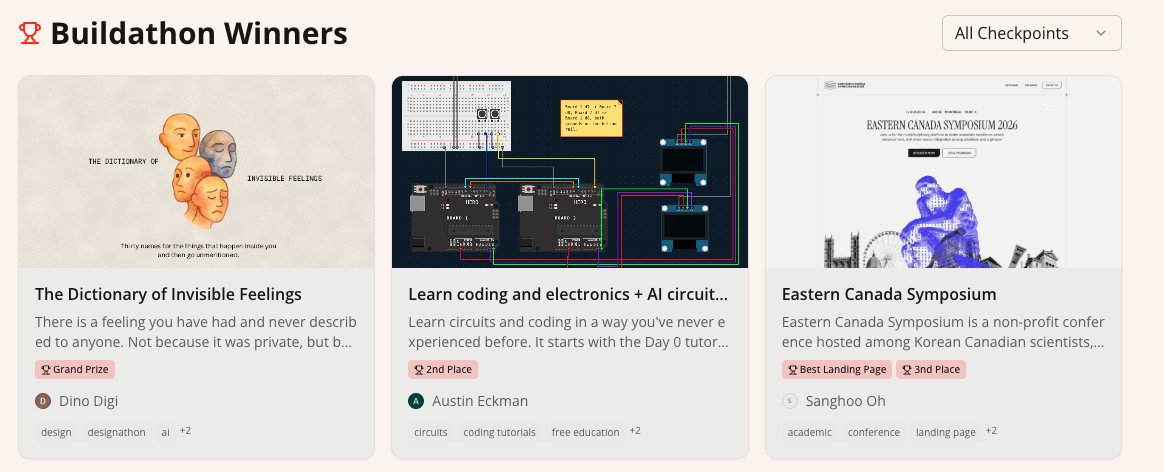Click the 2nd Place badge
The width and height of the screenshot is (1164, 472).
point(442,370)
